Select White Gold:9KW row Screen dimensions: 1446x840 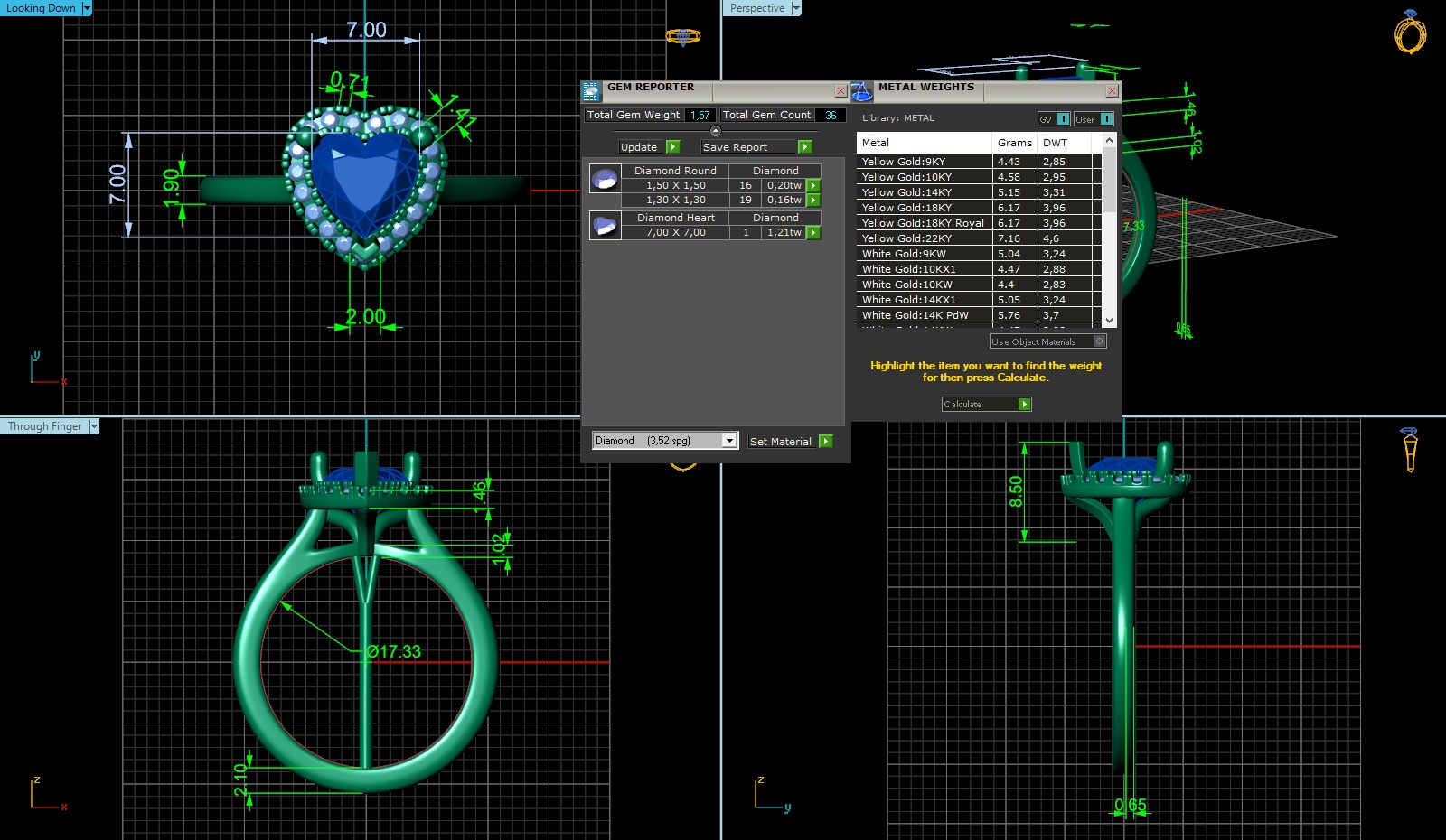pos(980,254)
